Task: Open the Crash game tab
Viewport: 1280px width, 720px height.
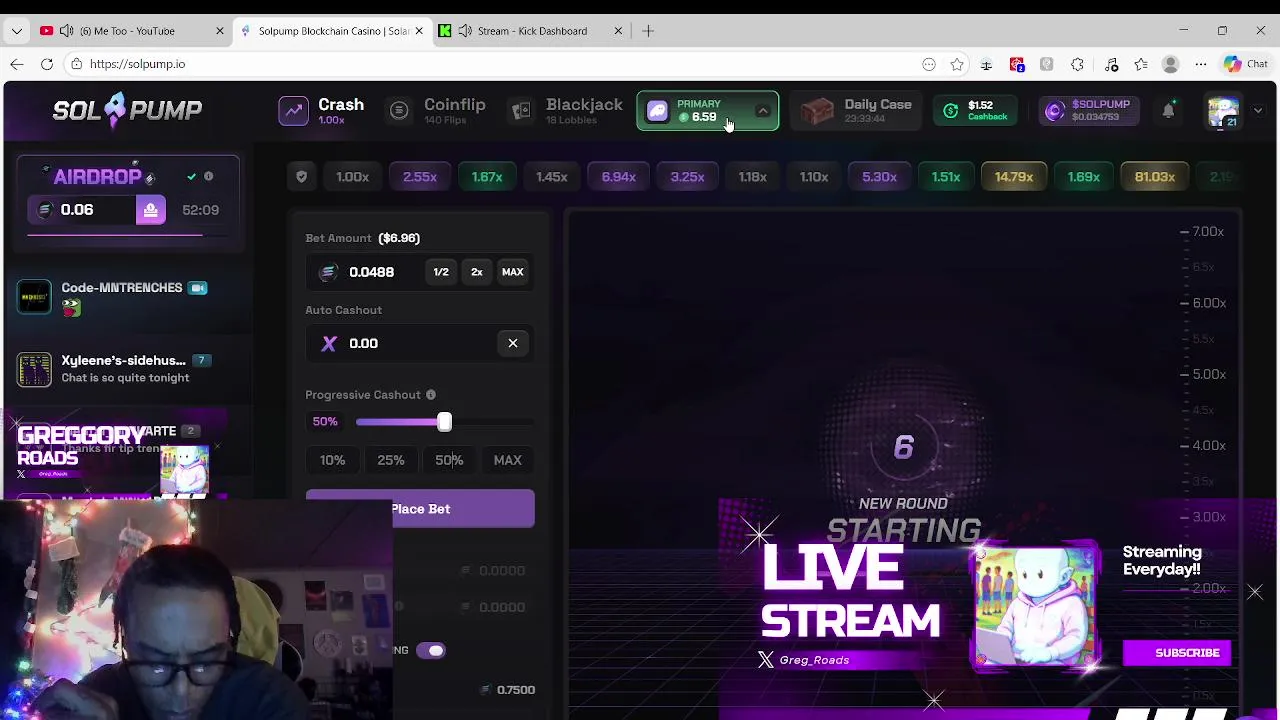Action: click(321, 111)
